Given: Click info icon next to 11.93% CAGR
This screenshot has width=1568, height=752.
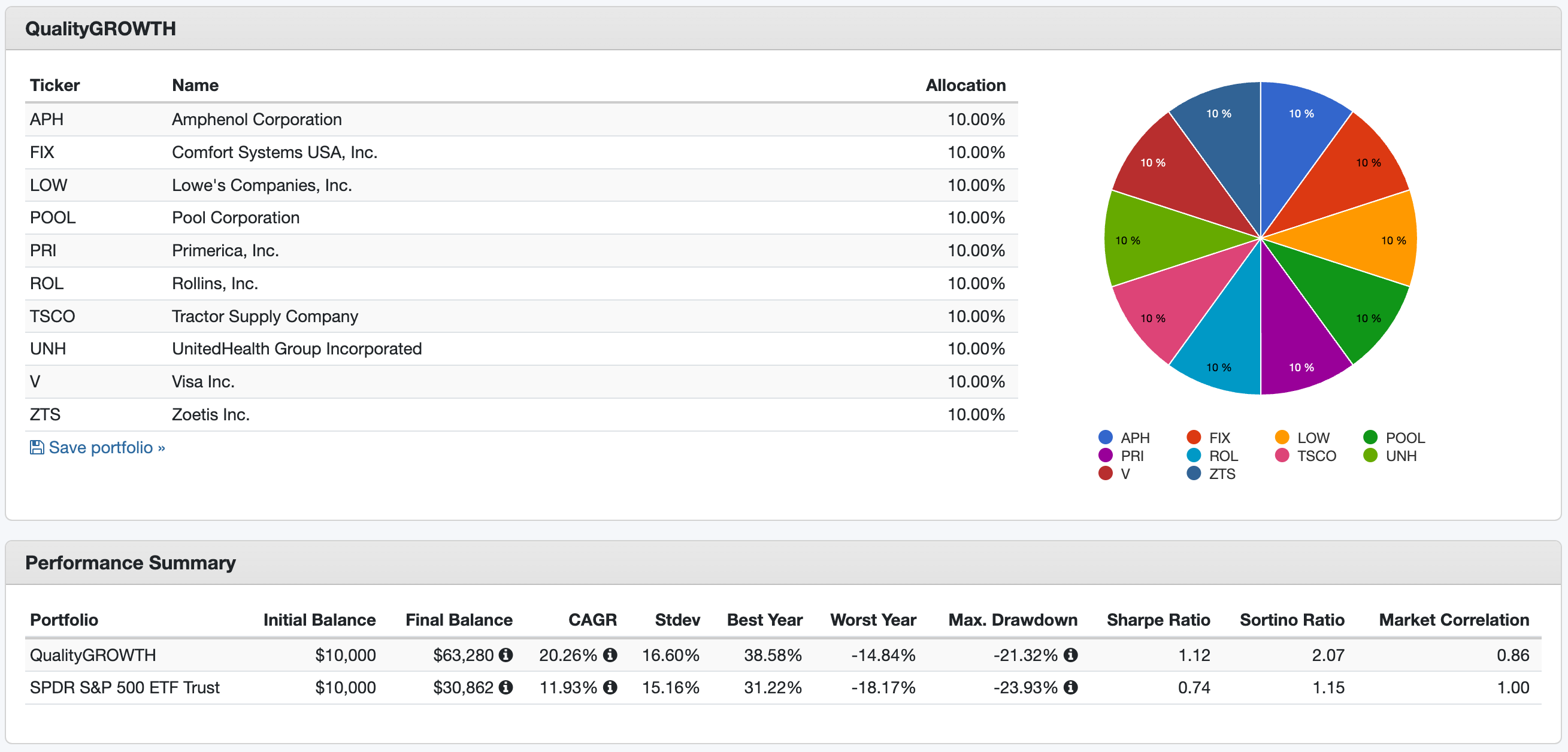Looking at the screenshot, I should click(x=610, y=687).
